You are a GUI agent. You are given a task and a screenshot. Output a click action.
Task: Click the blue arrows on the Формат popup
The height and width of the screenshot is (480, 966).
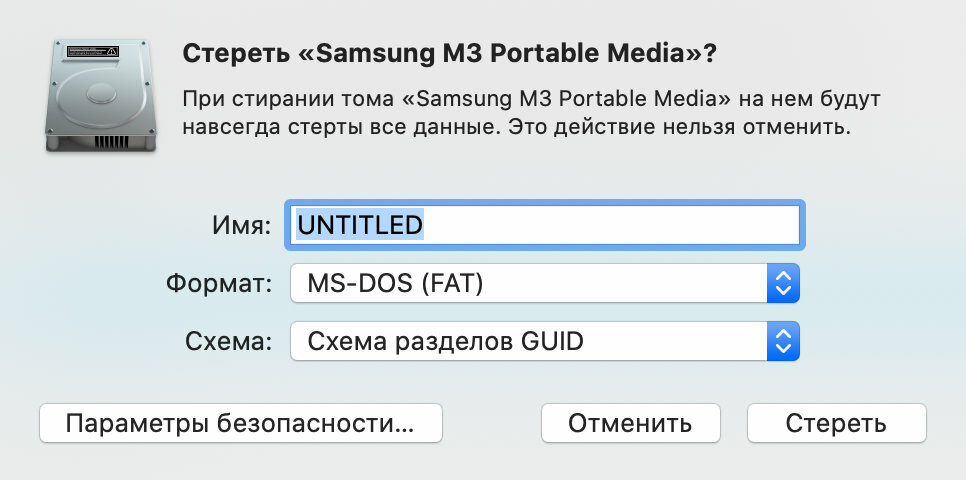point(783,283)
